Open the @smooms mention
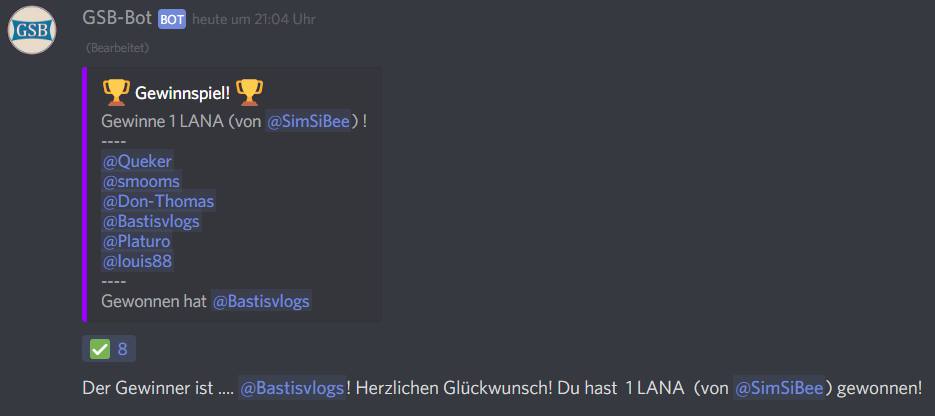 [x=141, y=181]
